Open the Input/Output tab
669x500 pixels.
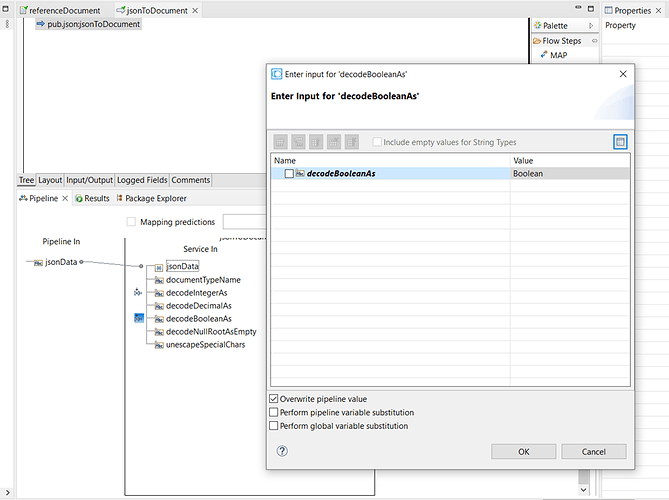point(89,180)
